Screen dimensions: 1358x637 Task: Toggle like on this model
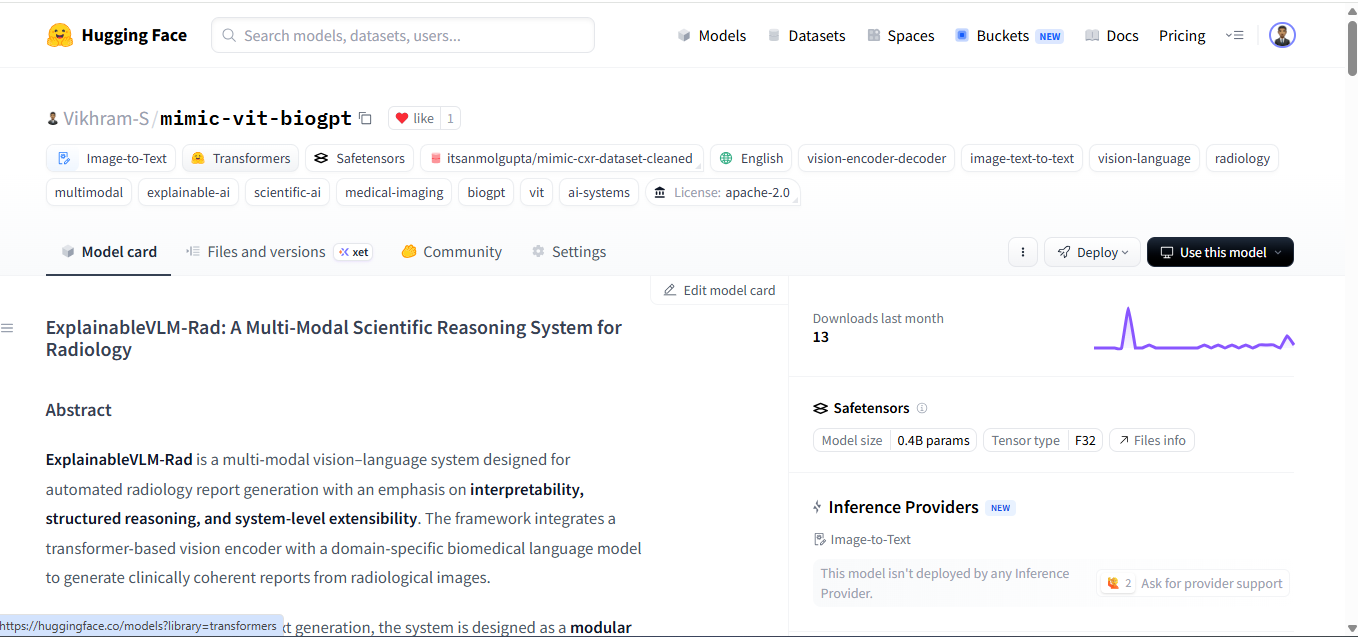click(x=414, y=118)
